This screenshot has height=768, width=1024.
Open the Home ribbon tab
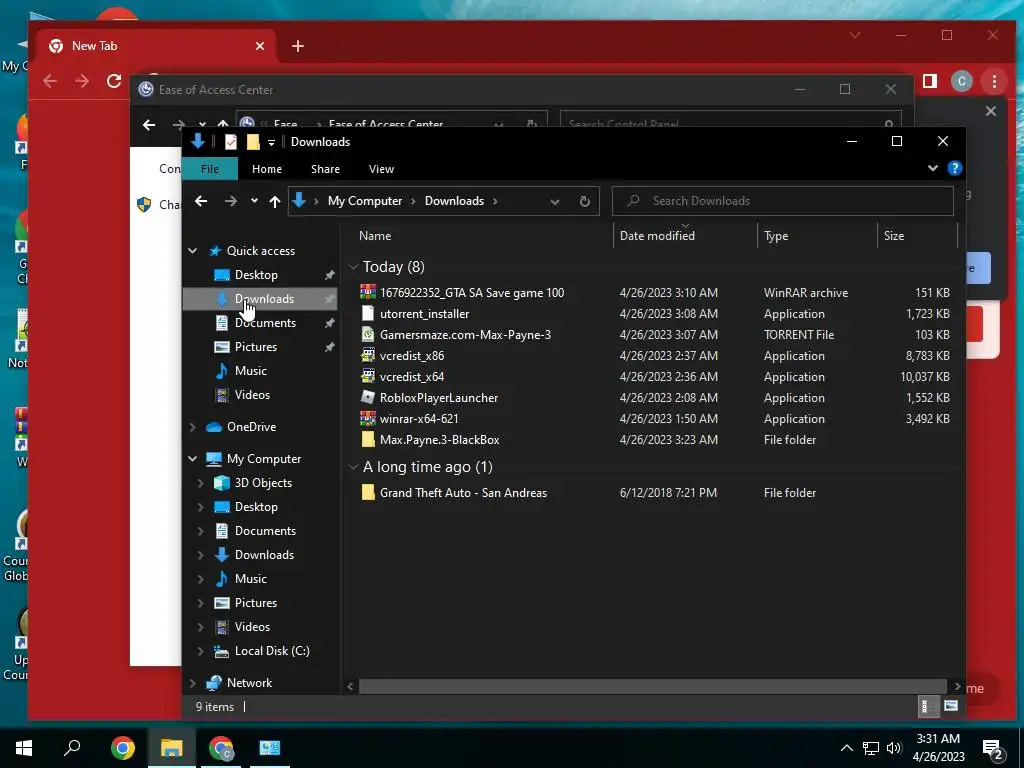coord(267,169)
